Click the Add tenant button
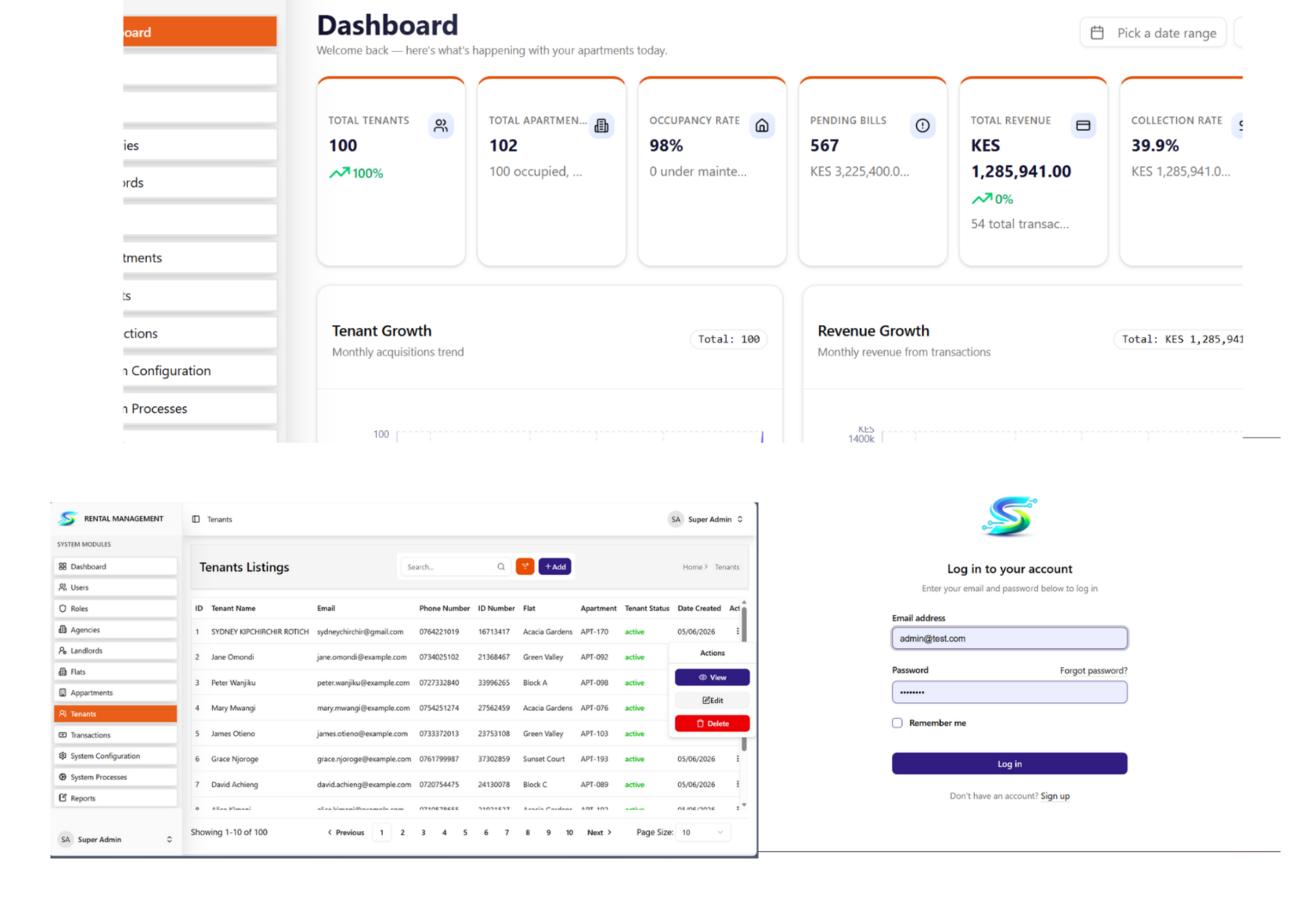Image resolution: width=1303 pixels, height=924 pixels. 555,566
